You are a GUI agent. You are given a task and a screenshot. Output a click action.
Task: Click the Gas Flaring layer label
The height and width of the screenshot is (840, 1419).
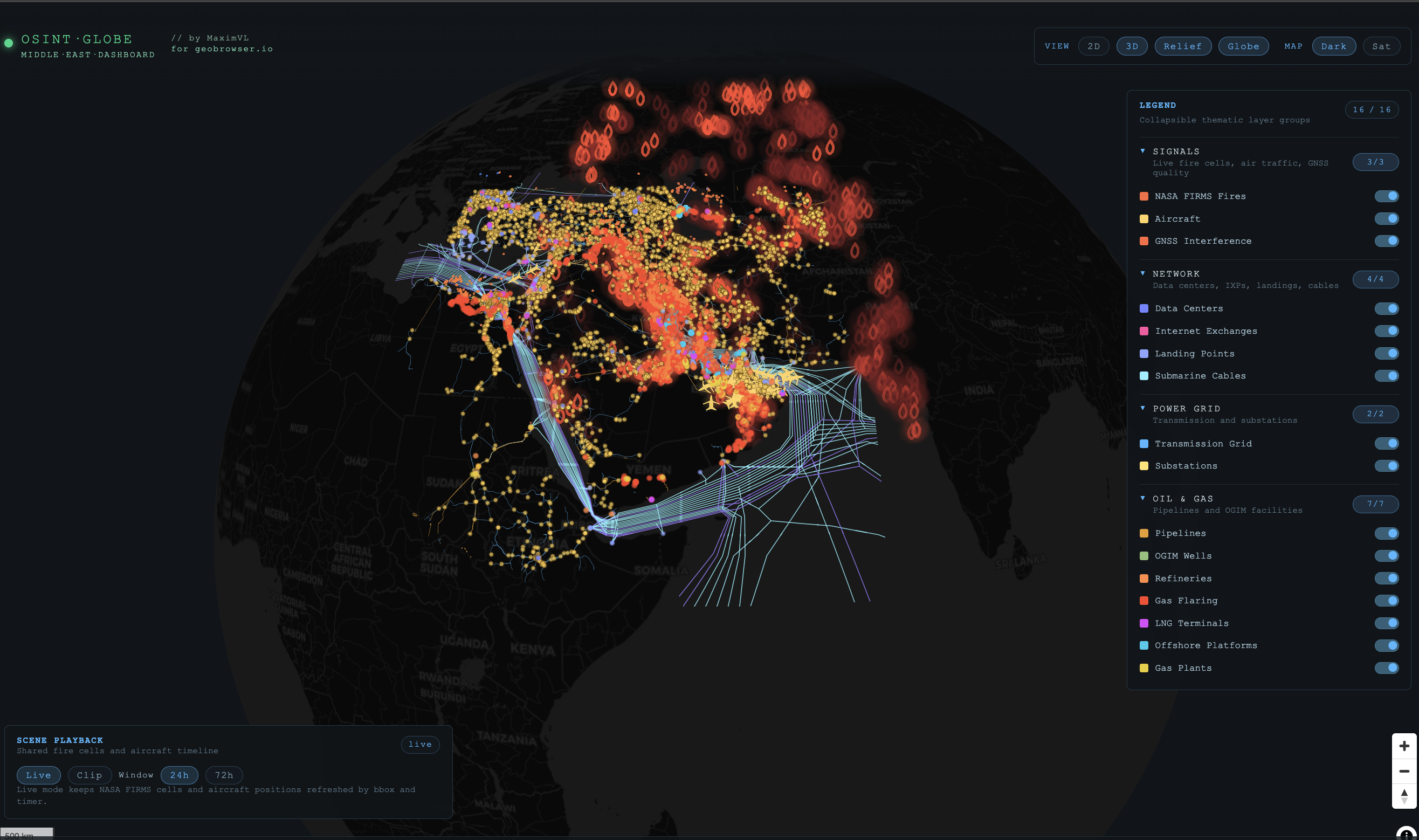(1186, 601)
